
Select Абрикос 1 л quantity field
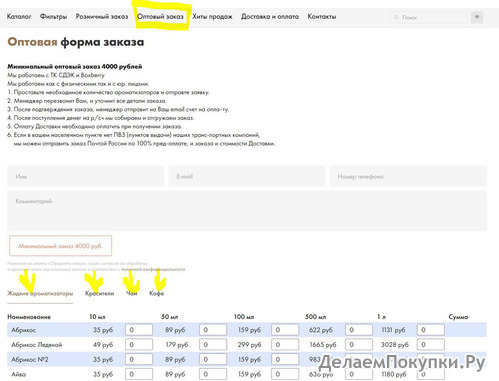[431, 330]
